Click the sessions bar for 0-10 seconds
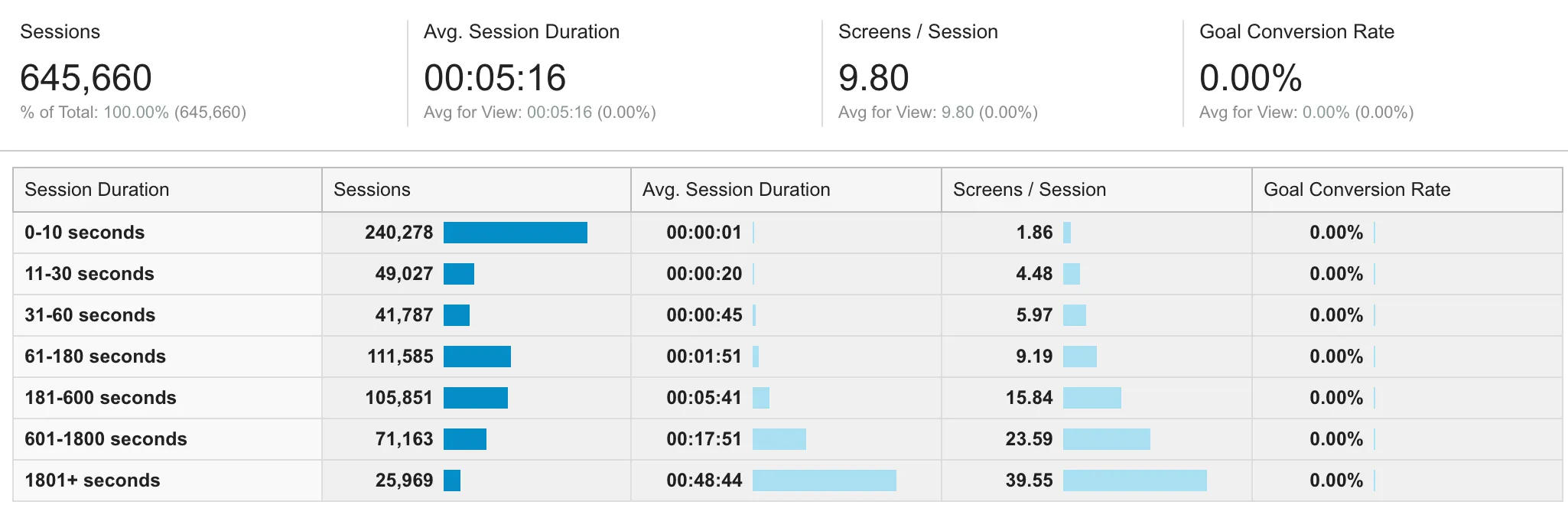The height and width of the screenshot is (531, 1568). (x=515, y=233)
